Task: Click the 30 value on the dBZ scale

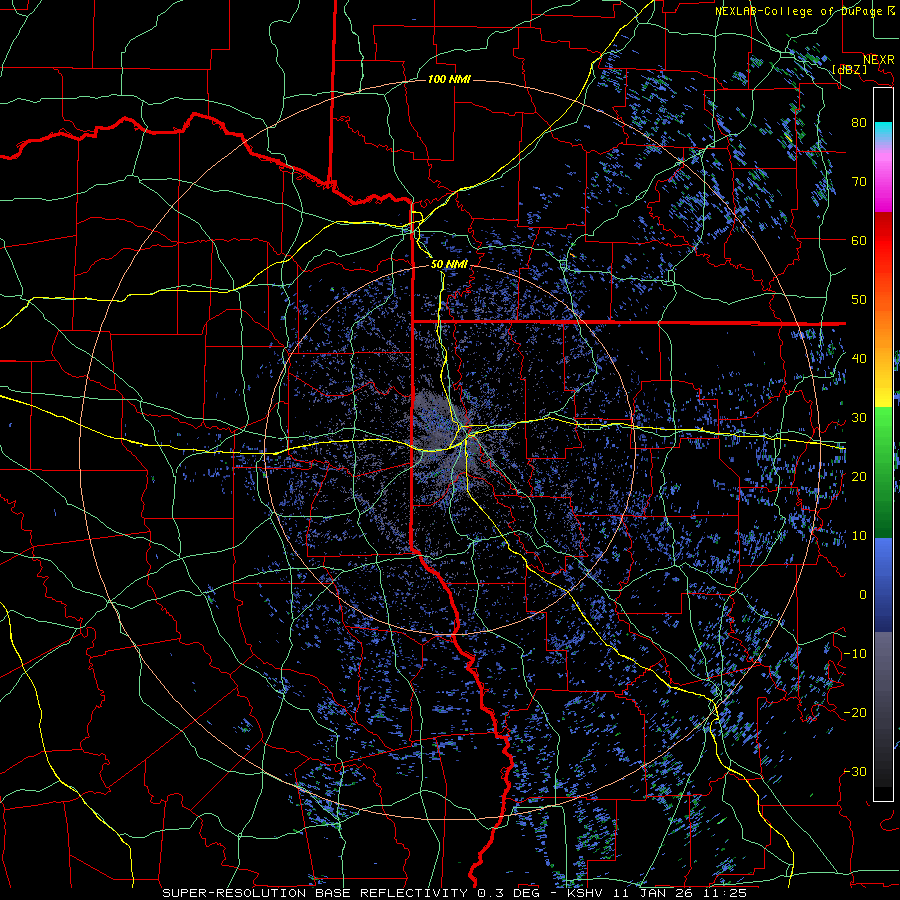Action: (859, 417)
